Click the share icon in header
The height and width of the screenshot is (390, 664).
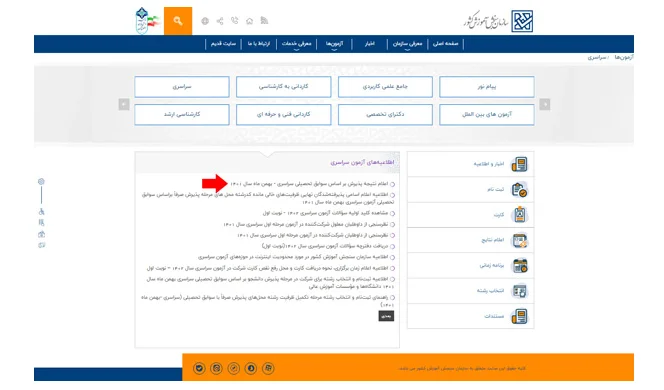point(220,21)
